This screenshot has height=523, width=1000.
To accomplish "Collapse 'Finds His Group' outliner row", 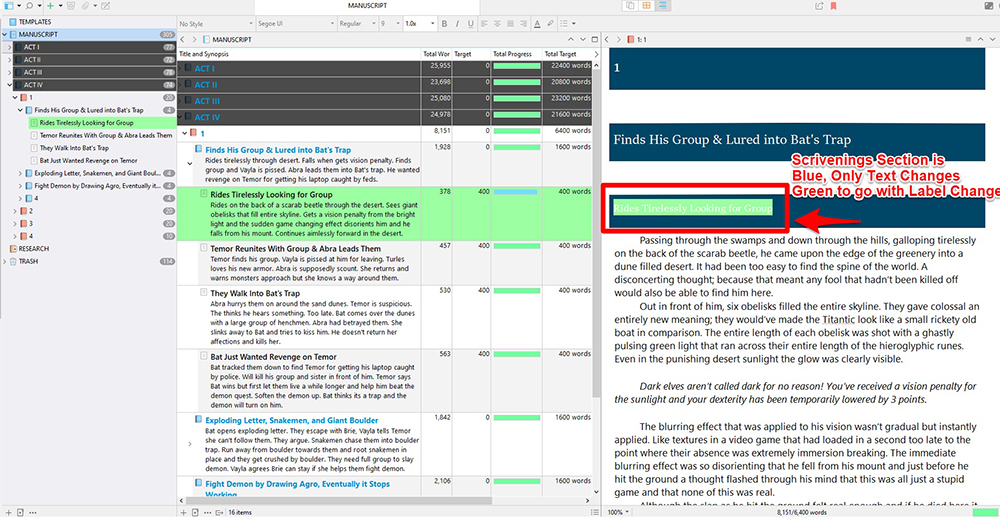I will (x=189, y=164).
